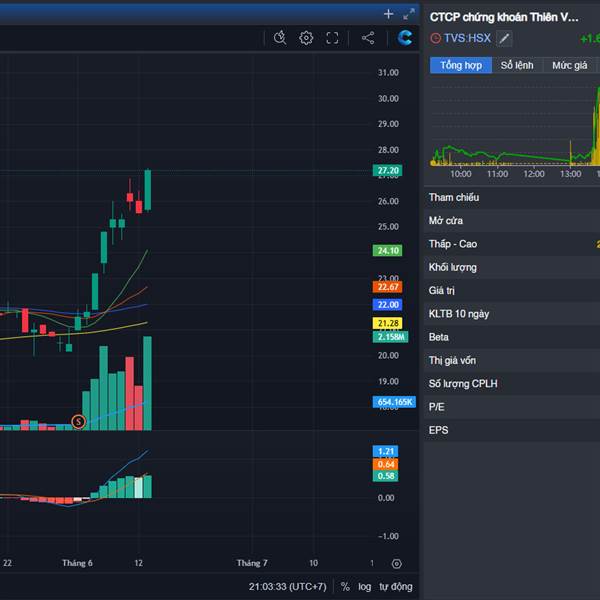Click the Thị giá vốn row
This screenshot has height=600, width=600.
pos(512,360)
